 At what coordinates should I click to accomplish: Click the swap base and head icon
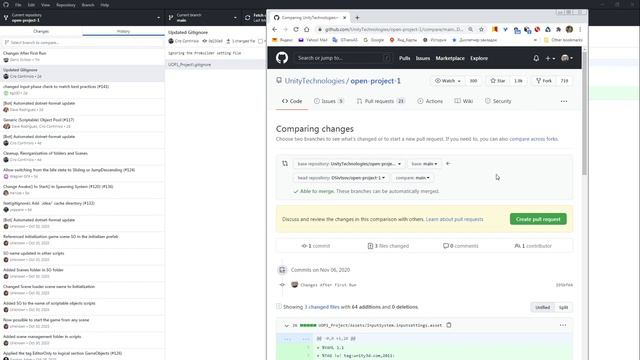tap(285, 164)
